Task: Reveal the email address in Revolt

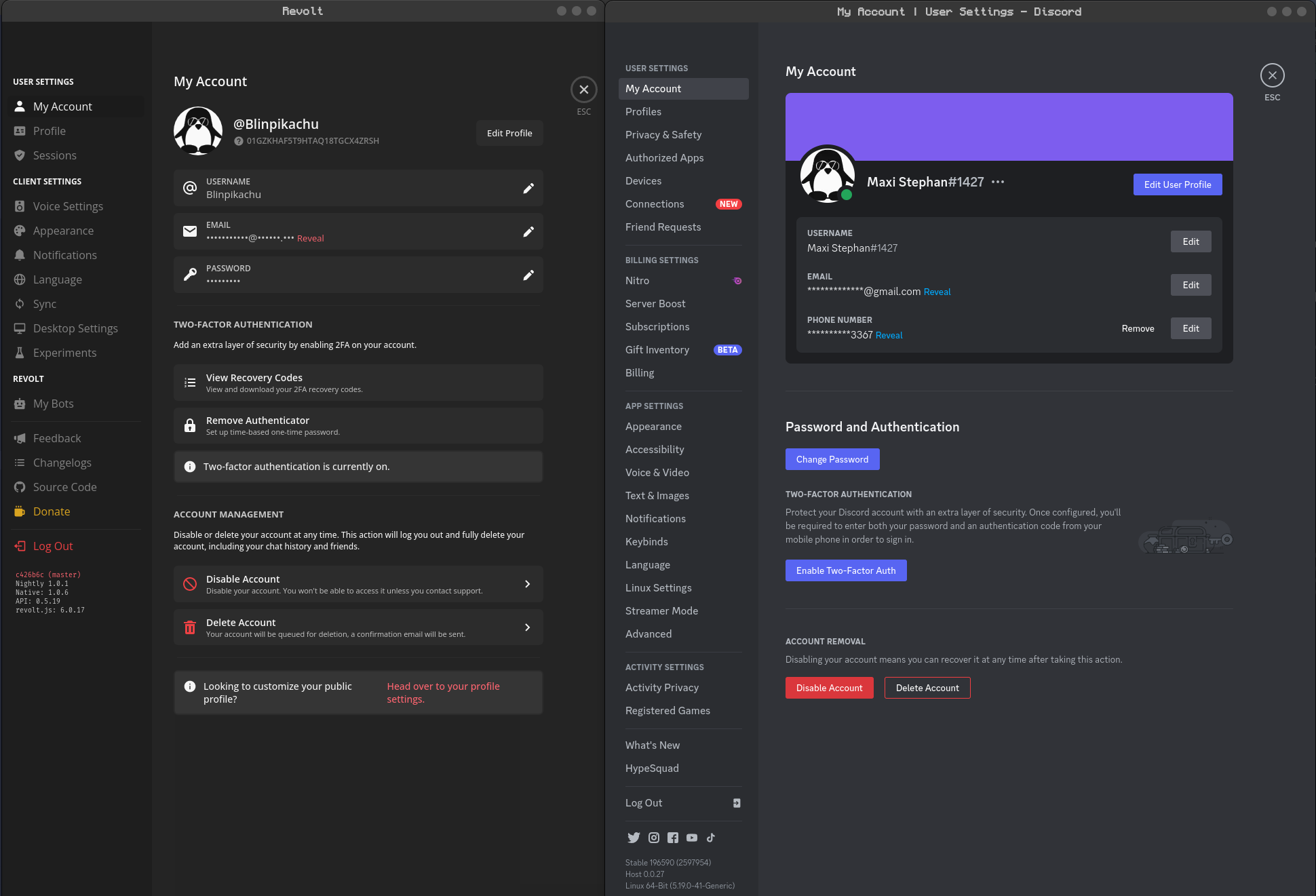Action: 311,238
